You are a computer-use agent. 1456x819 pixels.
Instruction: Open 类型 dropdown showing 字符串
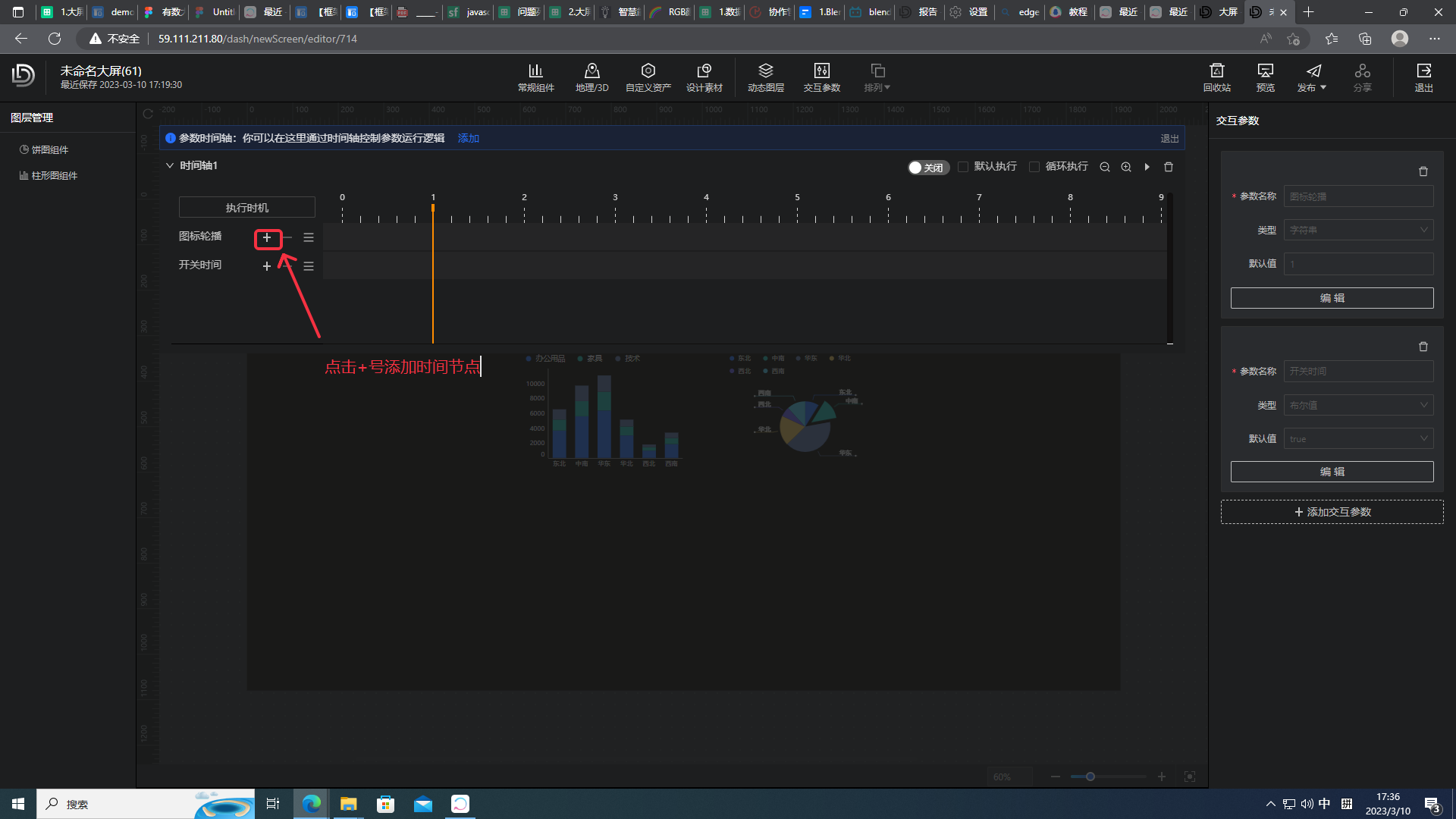[x=1358, y=230]
